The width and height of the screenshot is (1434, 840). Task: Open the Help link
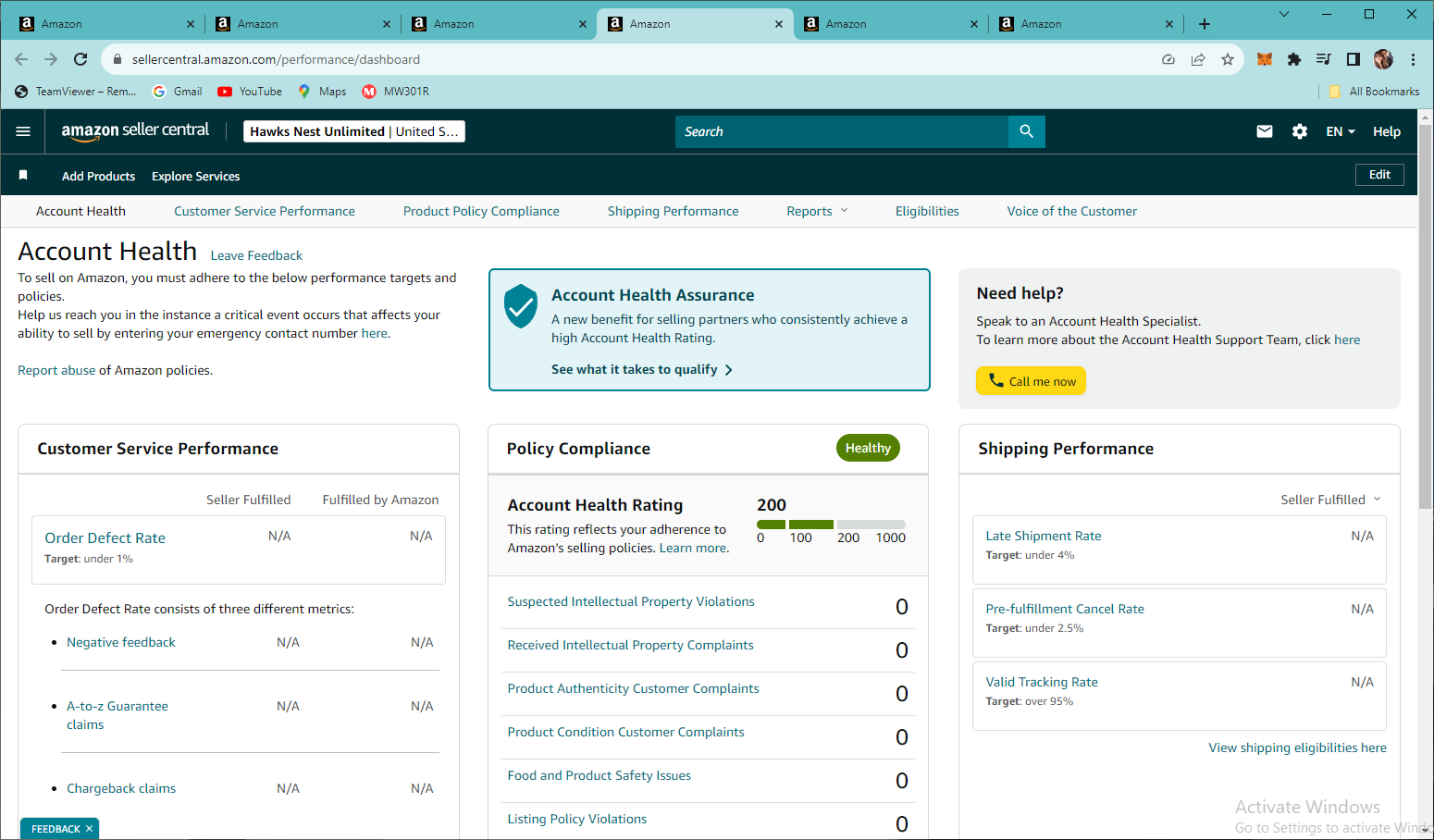pos(1386,131)
